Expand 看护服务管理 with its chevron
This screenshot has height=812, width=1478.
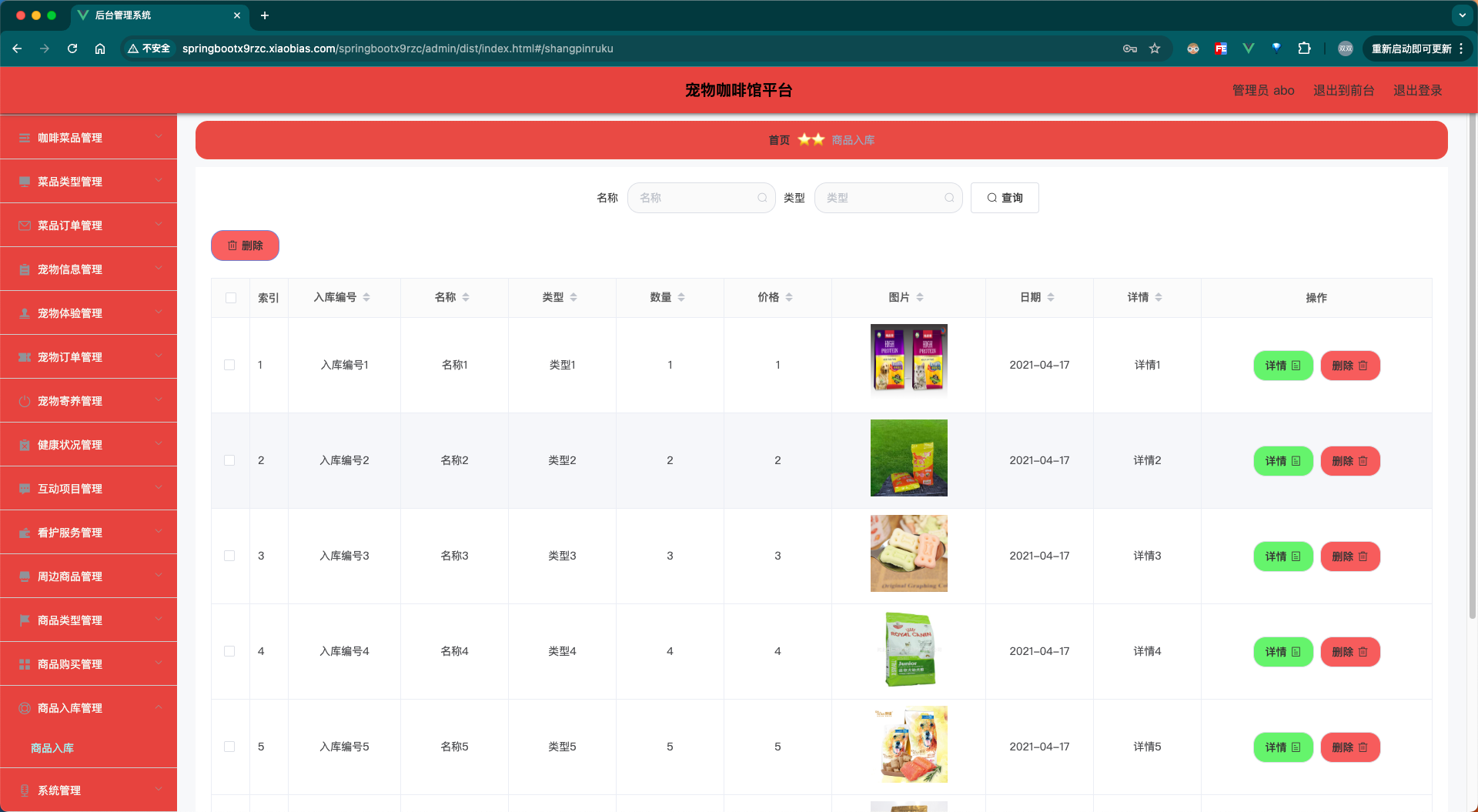(x=159, y=532)
